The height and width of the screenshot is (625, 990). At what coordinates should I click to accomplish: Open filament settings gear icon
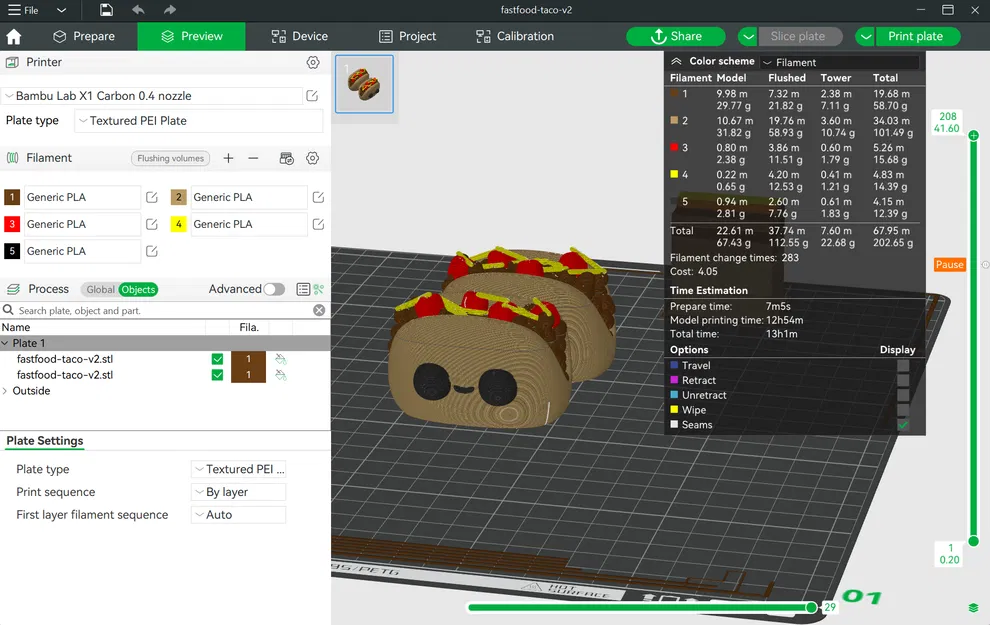click(312, 158)
